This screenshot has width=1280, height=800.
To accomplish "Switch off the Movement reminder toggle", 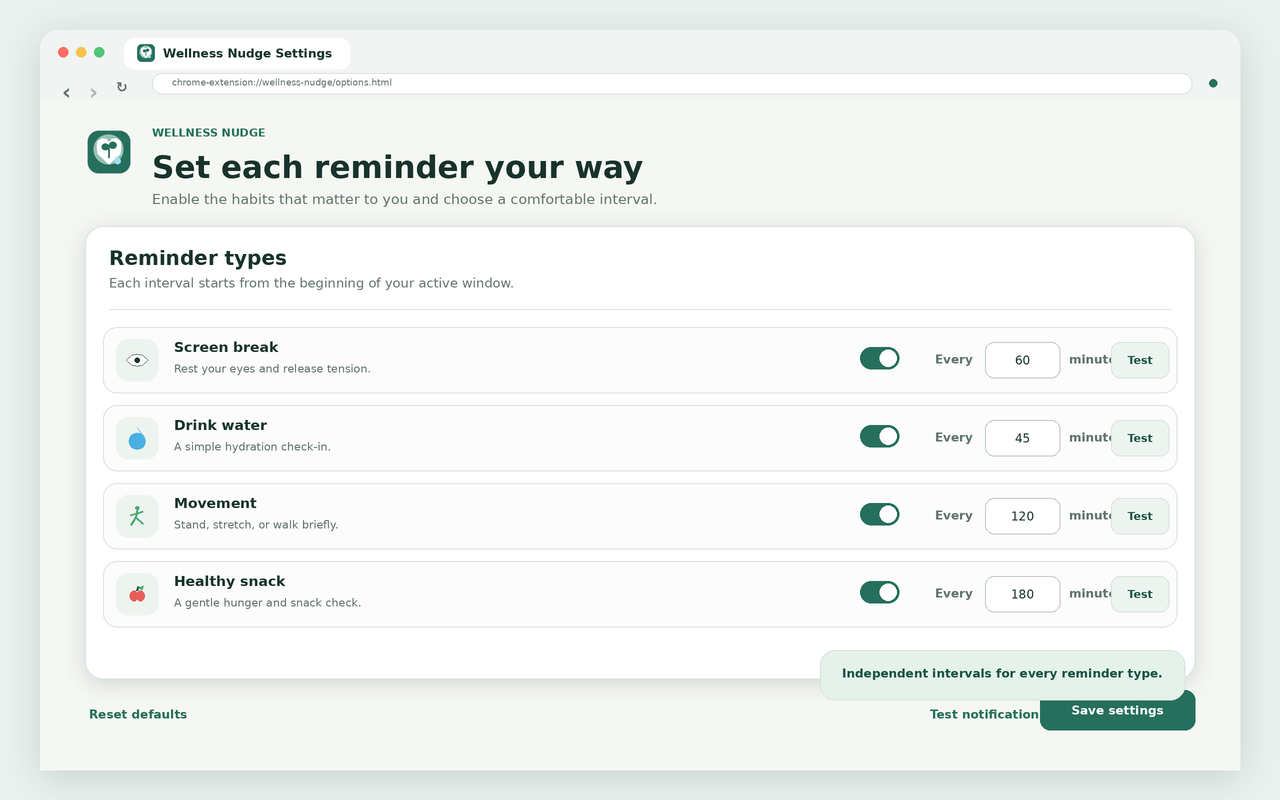I will click(x=880, y=514).
